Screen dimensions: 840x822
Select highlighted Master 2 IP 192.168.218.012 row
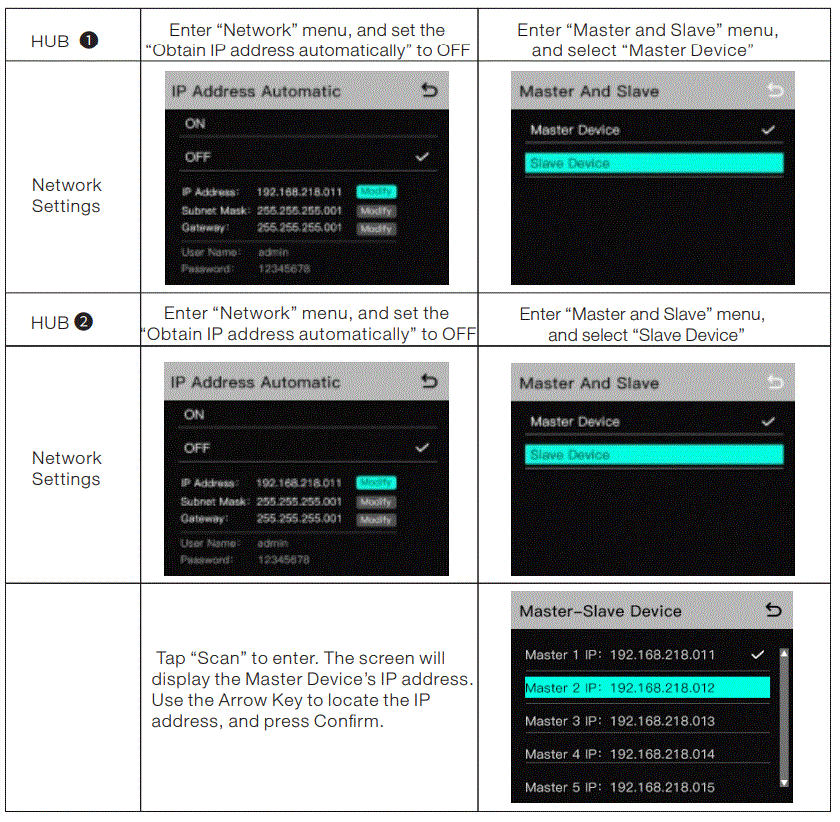(x=647, y=688)
